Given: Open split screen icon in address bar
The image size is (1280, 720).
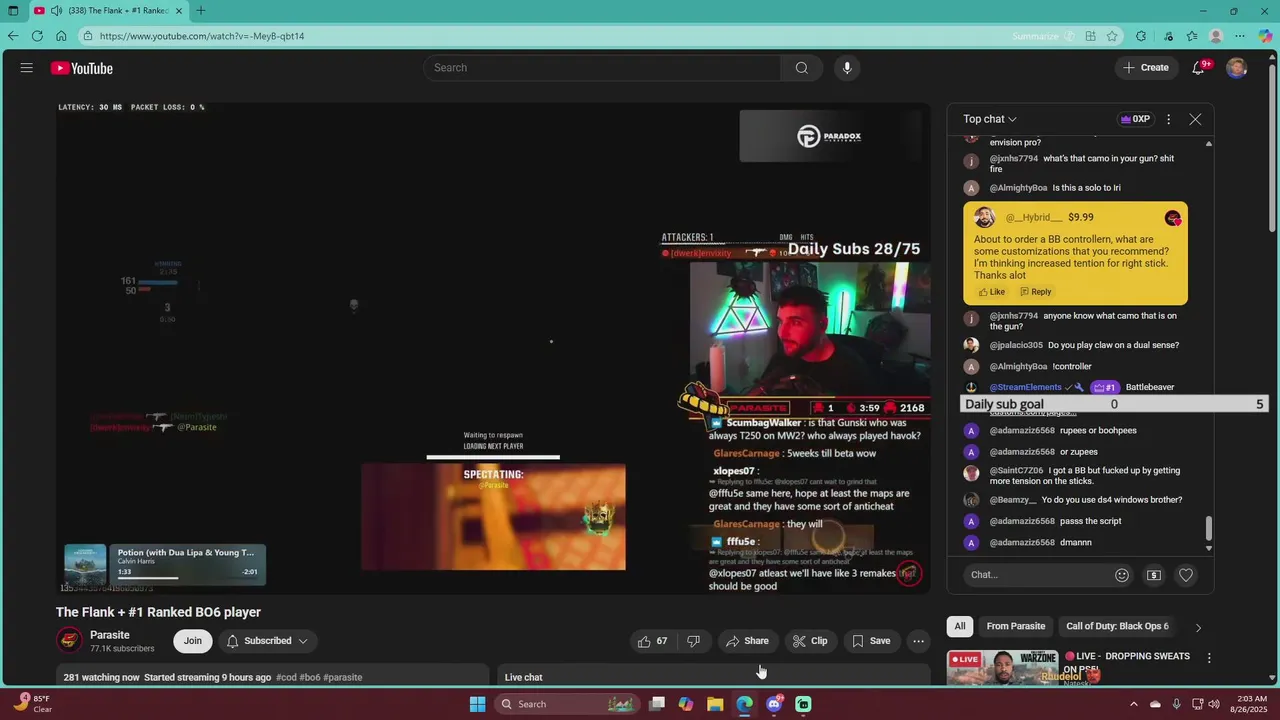Looking at the screenshot, I should point(1090,36).
